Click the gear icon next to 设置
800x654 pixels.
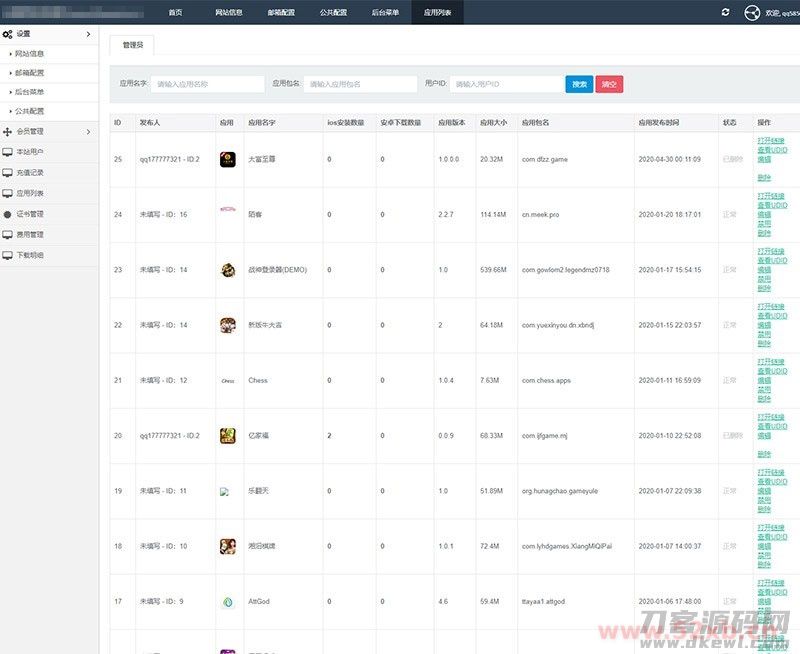tap(8, 34)
